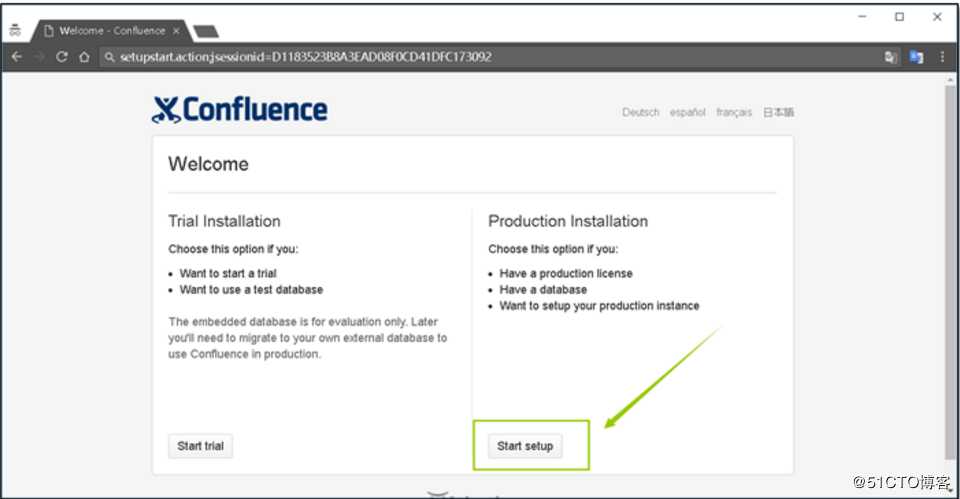Click 'Want to setup your production instance' text

[x=599, y=306]
